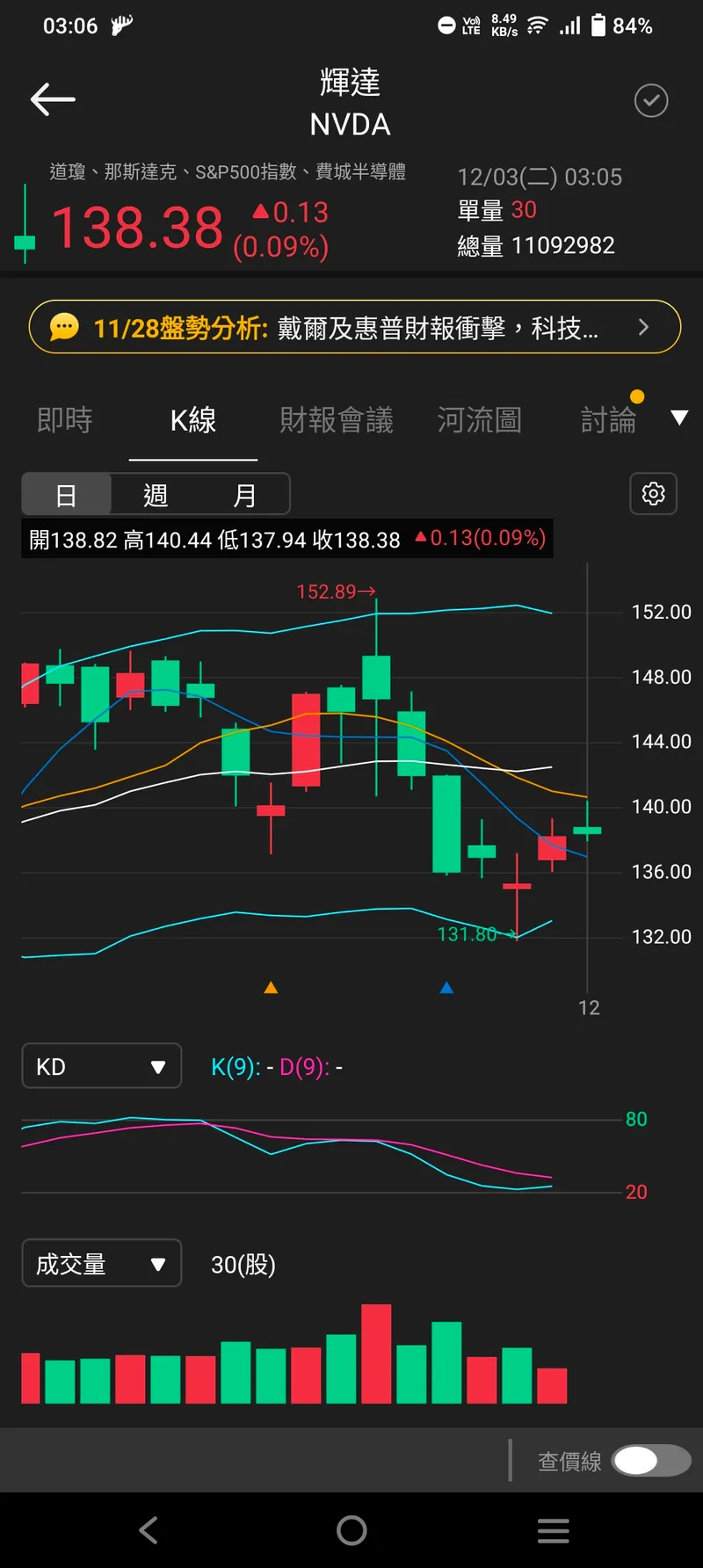The height and width of the screenshot is (1568, 703).
Task: Open the chart settings gear icon
Action: [653, 494]
